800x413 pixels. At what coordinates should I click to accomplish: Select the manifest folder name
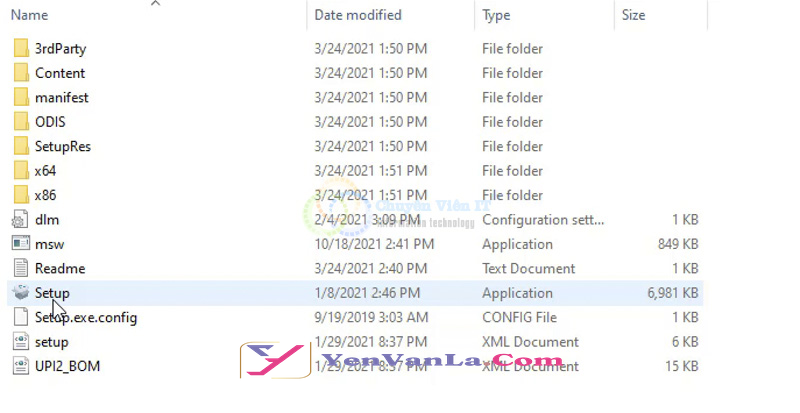click(x=62, y=98)
